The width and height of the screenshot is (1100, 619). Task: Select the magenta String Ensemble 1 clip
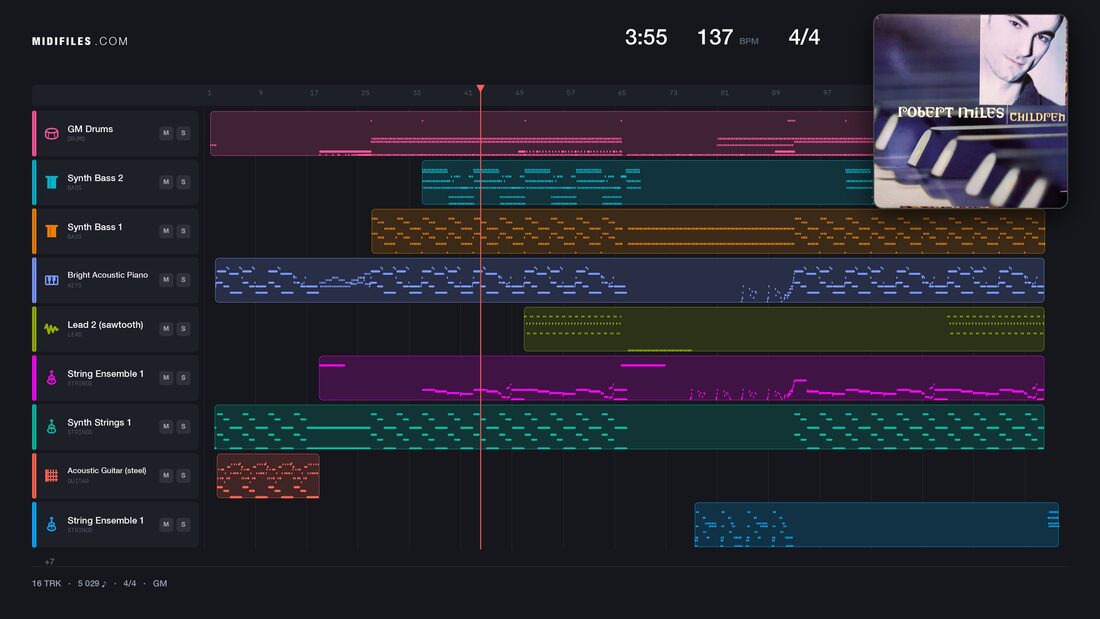(x=681, y=378)
